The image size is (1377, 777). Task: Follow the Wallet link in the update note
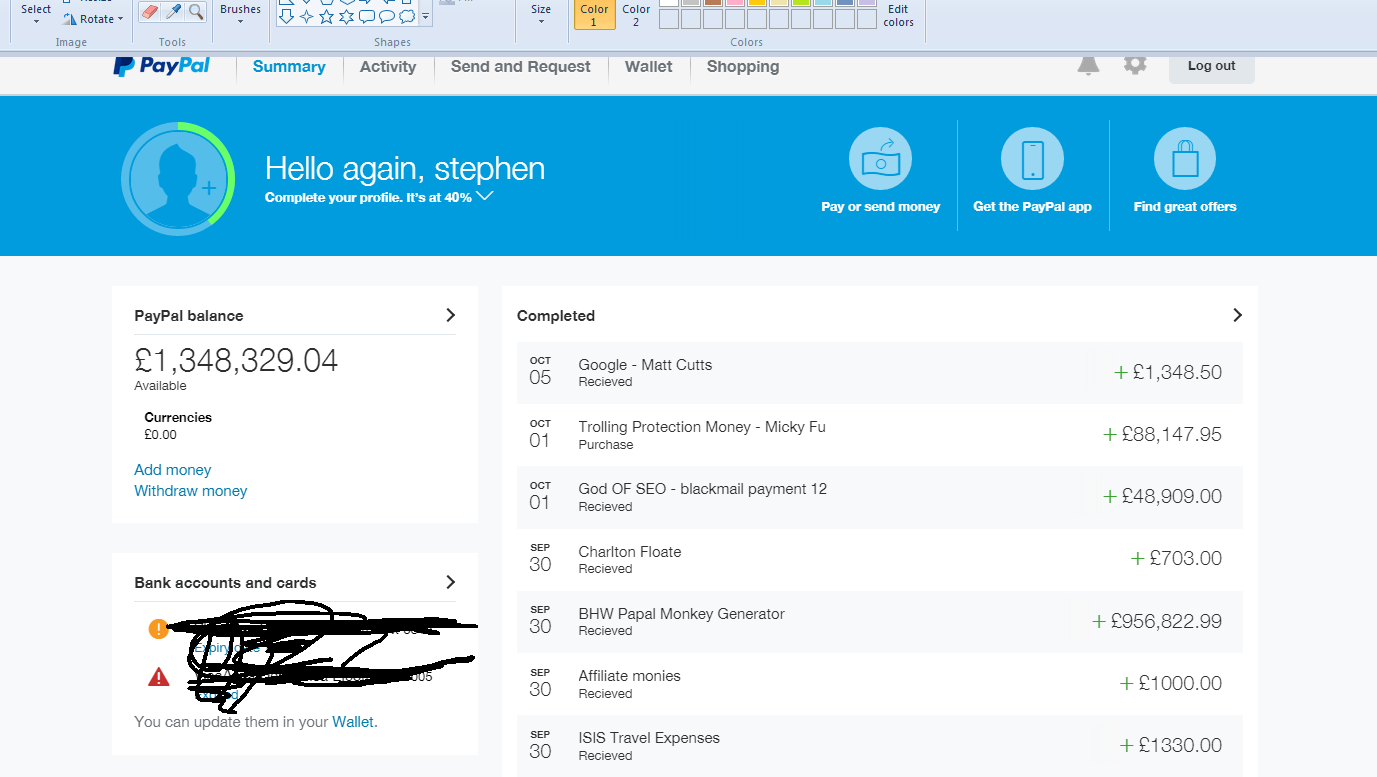point(353,721)
